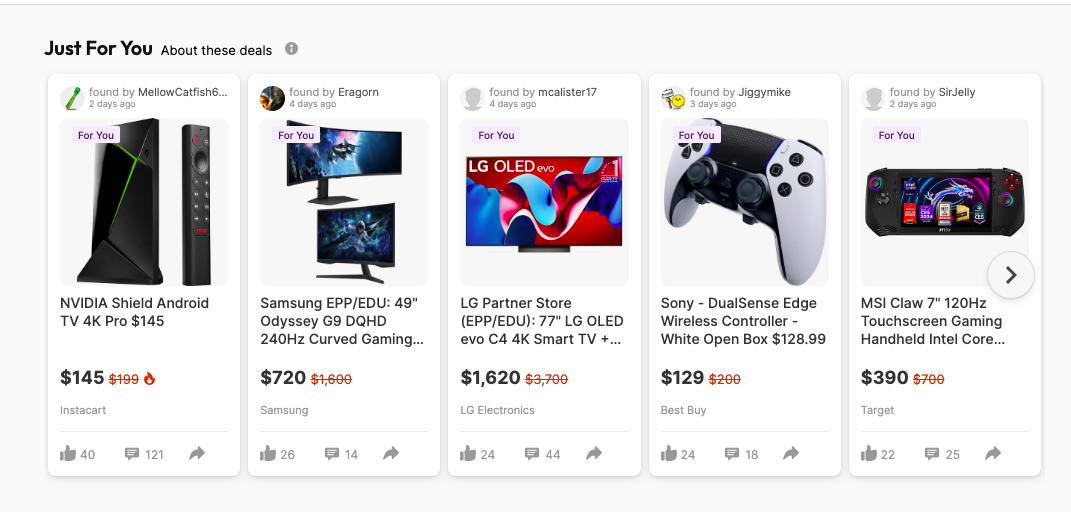View the LG OLED evo TV product image
Viewport: 1071px width, 512px height.
[x=544, y=202]
